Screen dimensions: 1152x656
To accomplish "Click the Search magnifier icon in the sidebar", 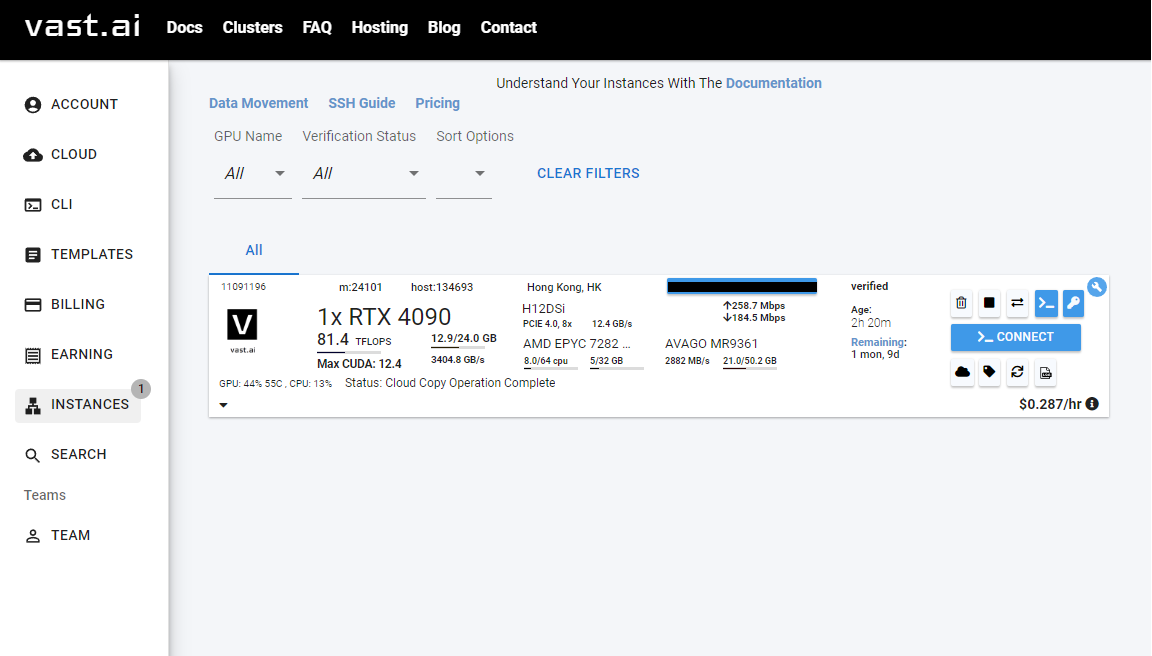I will click(33, 455).
